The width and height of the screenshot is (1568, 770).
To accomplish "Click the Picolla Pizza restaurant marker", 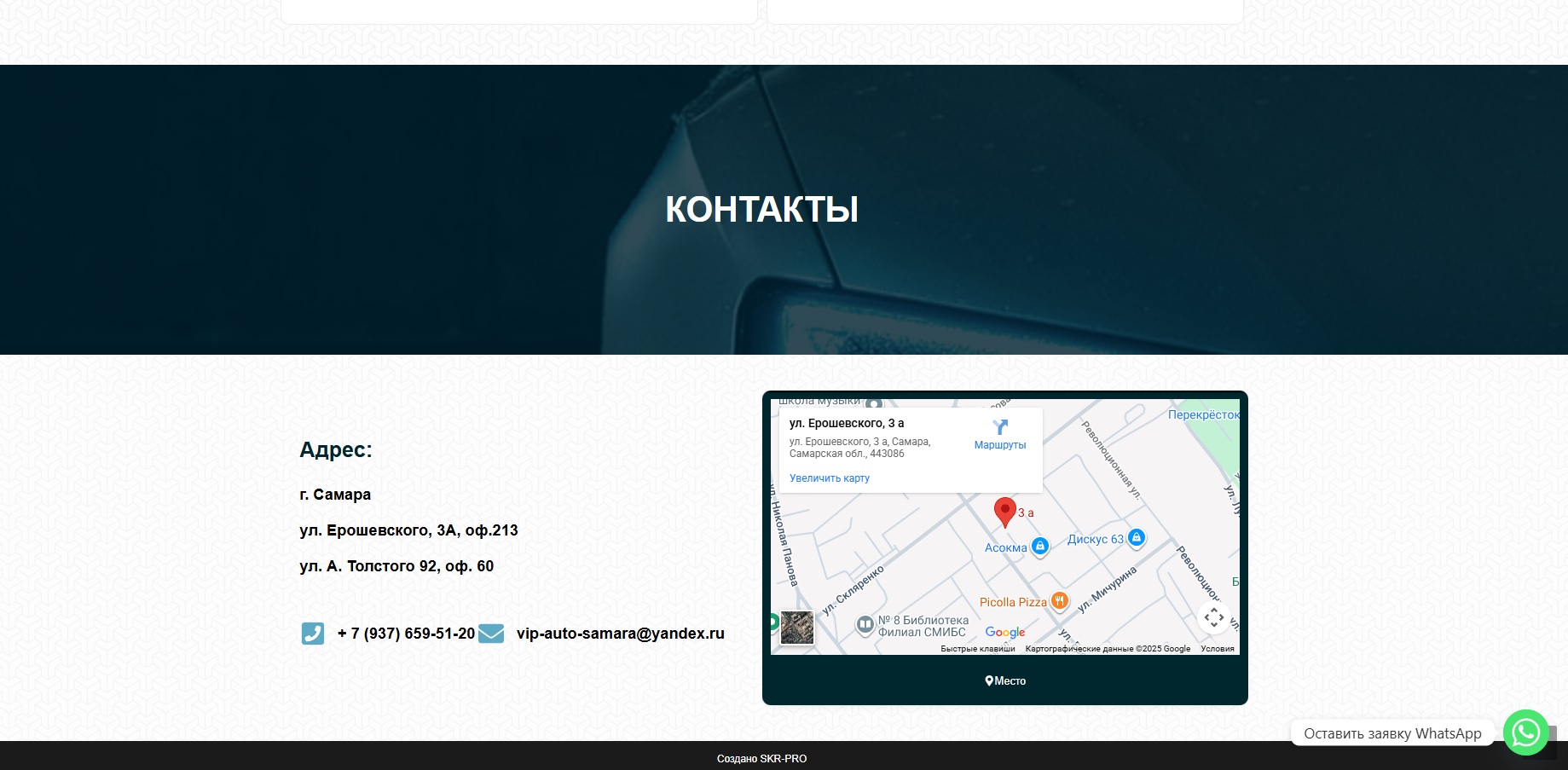I will pos(1058,601).
